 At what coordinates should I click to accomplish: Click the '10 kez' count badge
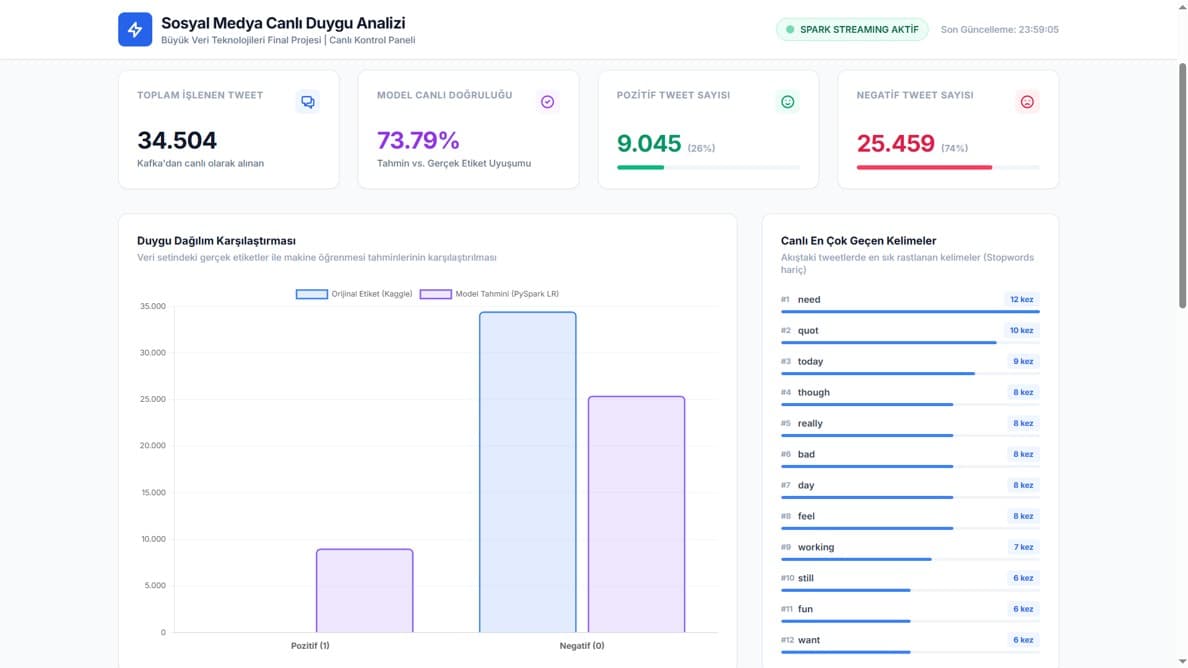pyautogui.click(x=1021, y=331)
